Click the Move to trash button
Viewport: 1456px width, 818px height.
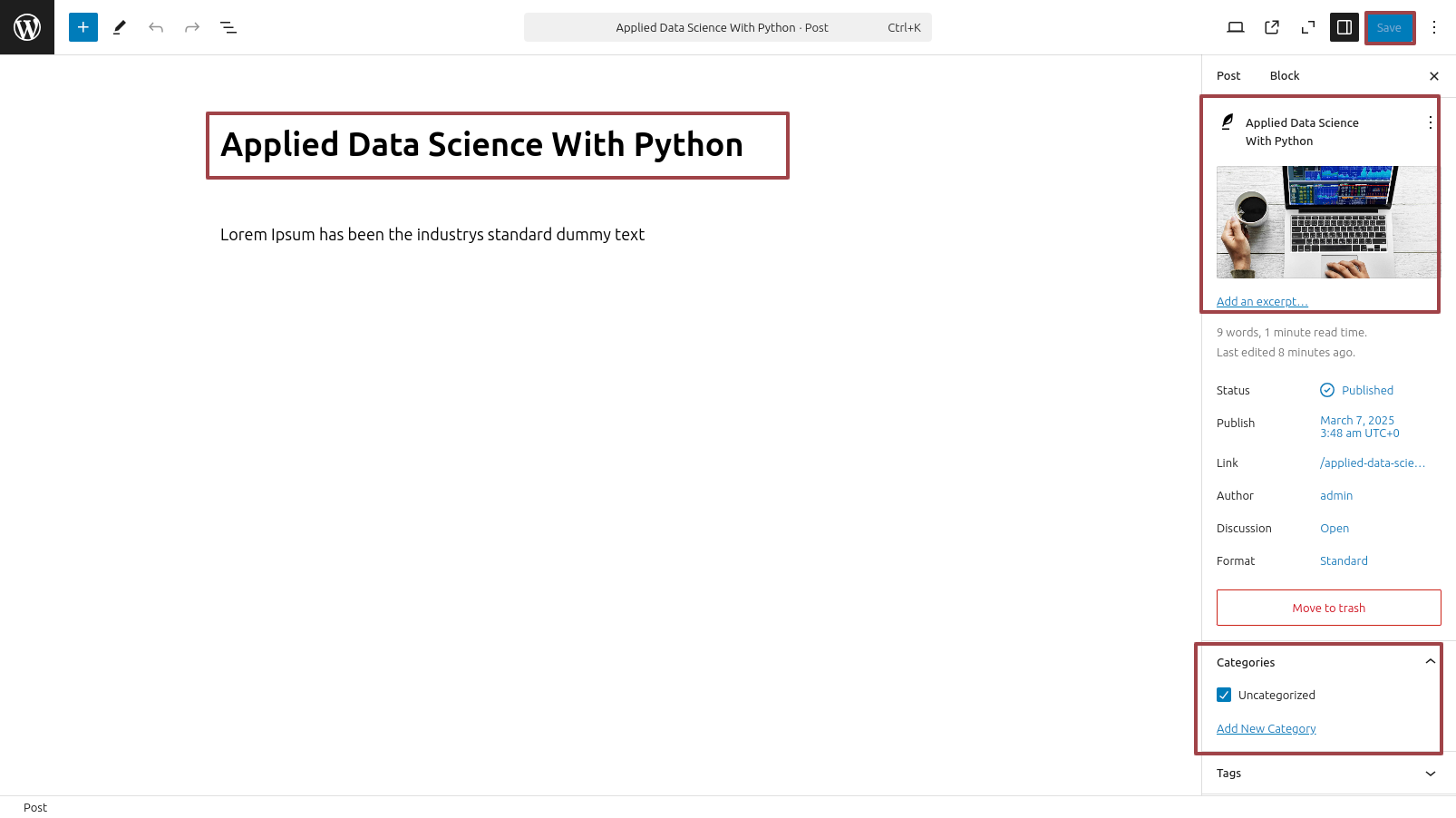point(1329,608)
